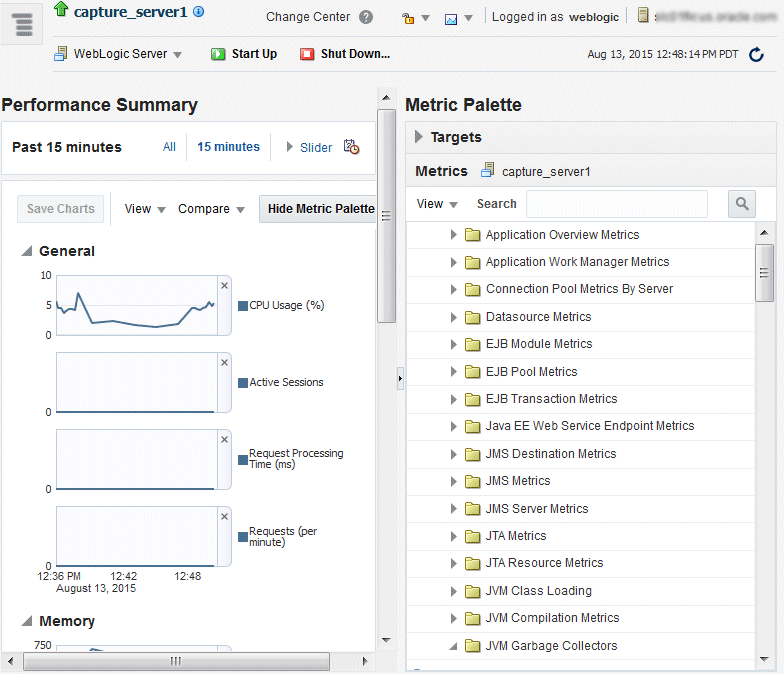Click the red Shut Down icon
The width and height of the screenshot is (784, 674).
coord(307,54)
